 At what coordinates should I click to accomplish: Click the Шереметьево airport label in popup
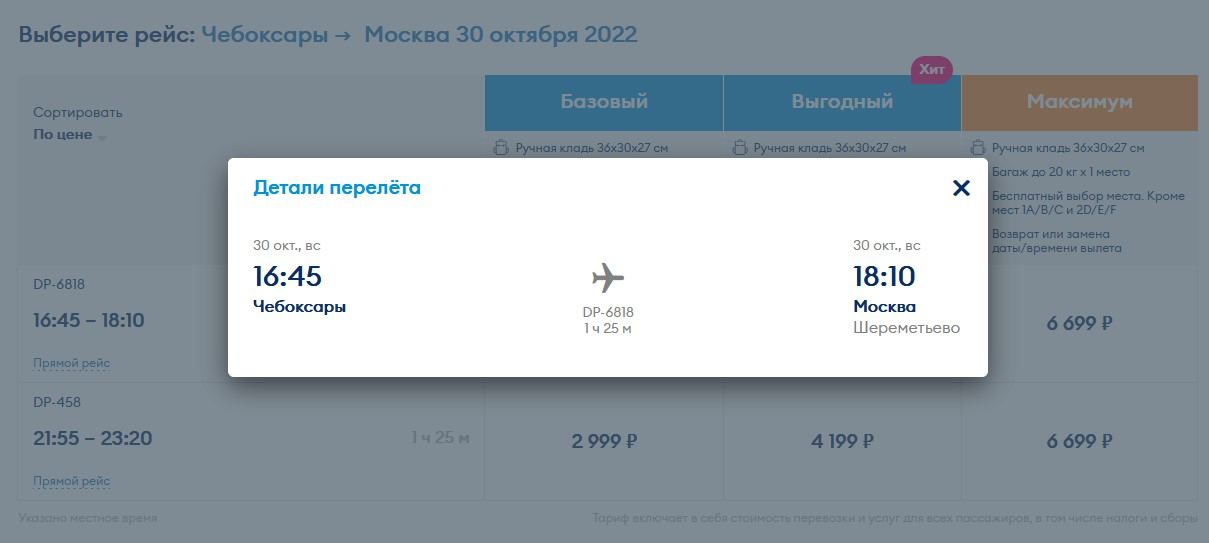coord(906,328)
